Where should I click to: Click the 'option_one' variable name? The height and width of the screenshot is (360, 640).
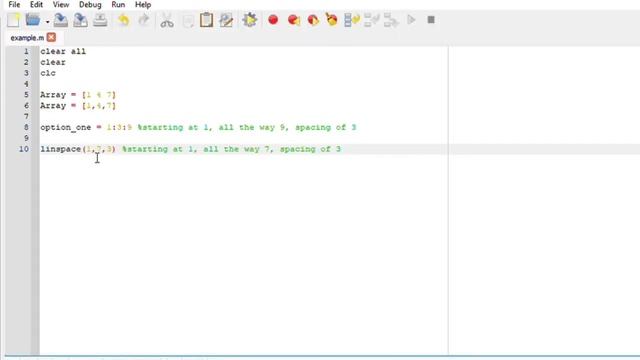(66, 128)
